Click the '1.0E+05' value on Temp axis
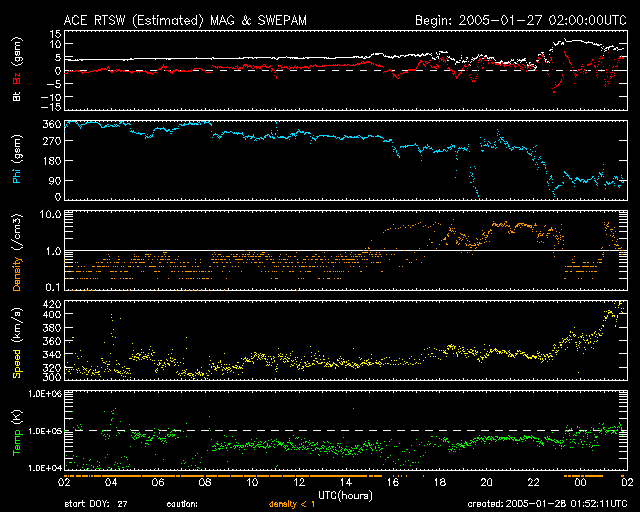Screen dimensions: 640x512 (45, 431)
